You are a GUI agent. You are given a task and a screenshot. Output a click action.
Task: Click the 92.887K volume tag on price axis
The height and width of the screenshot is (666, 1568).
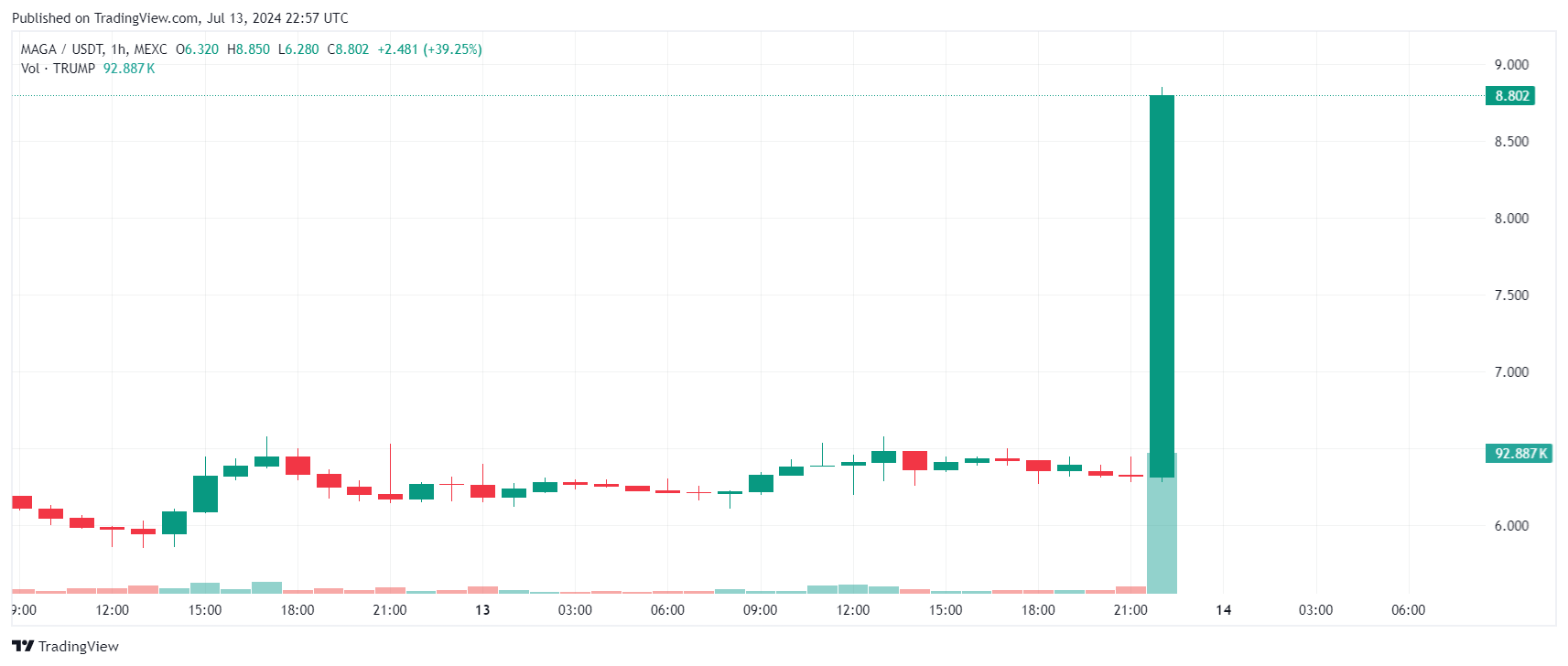(1519, 454)
